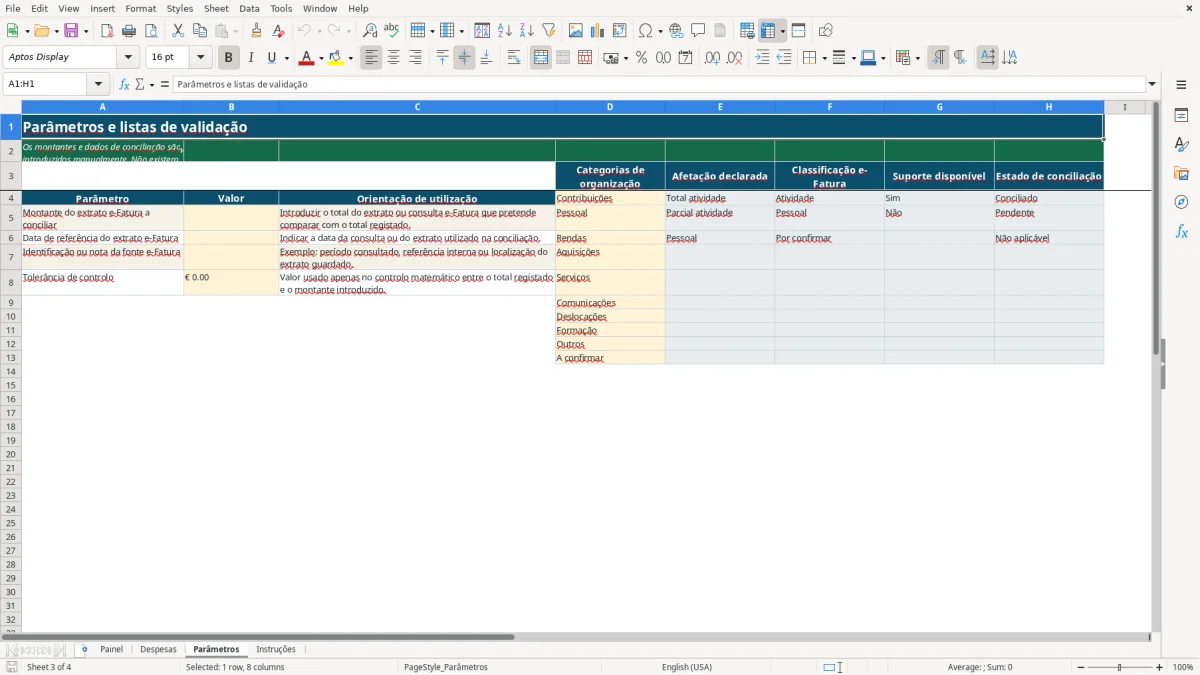Open the font name dropdown list
Image resolution: width=1200 pixels, height=675 pixels.
[128, 57]
